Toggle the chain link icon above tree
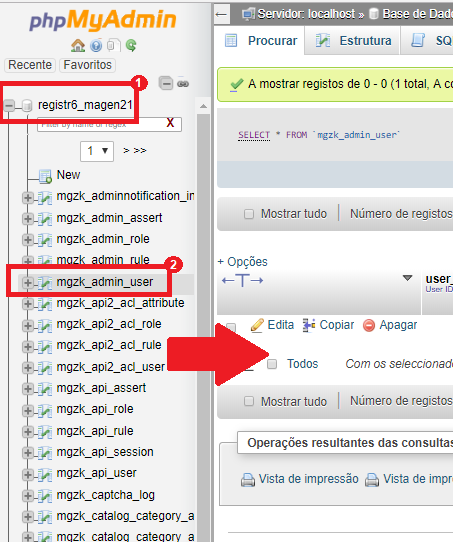The width and height of the screenshot is (453, 542). 183,84
